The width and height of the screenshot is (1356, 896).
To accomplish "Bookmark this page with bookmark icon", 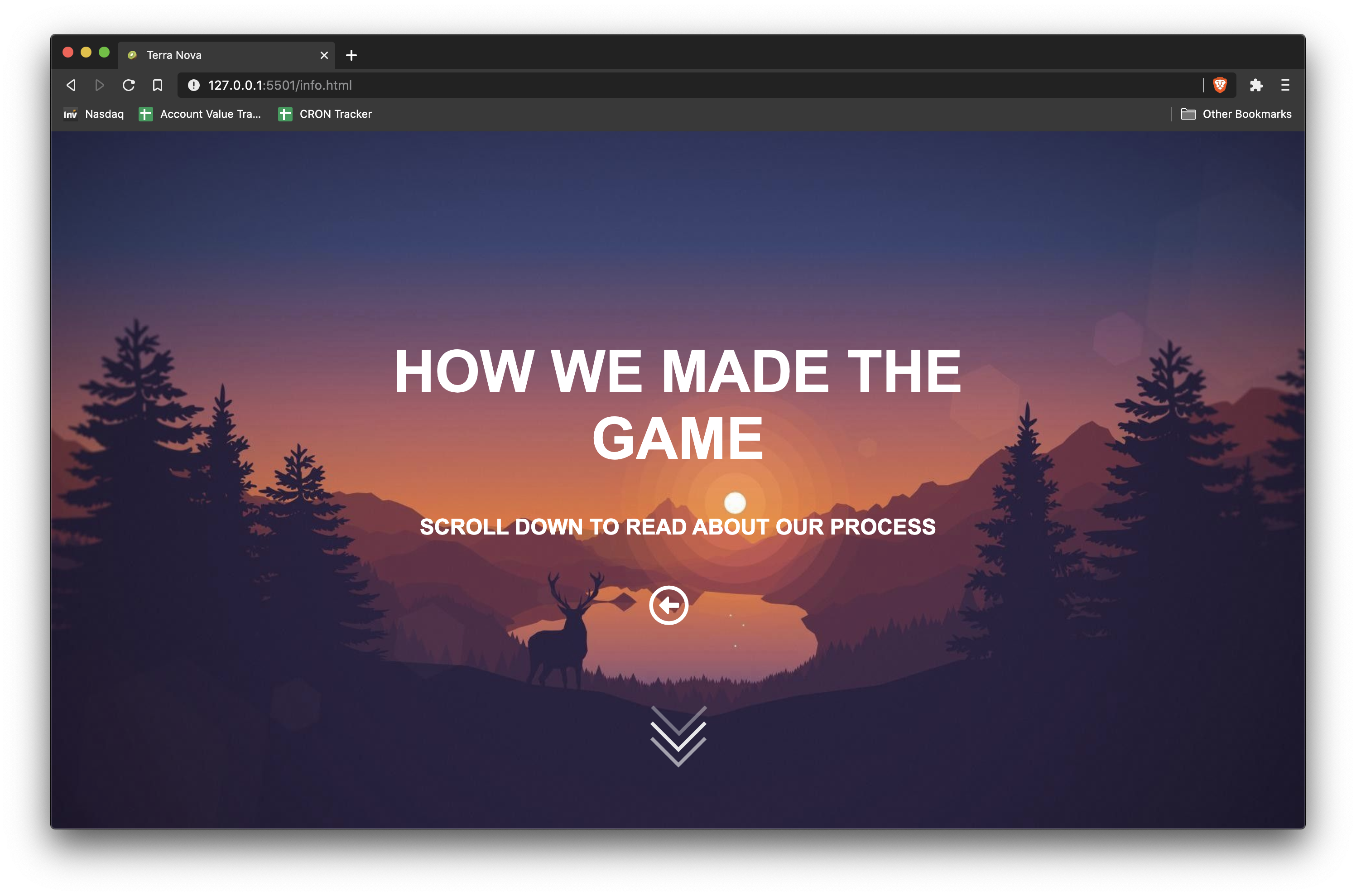I will tap(158, 85).
